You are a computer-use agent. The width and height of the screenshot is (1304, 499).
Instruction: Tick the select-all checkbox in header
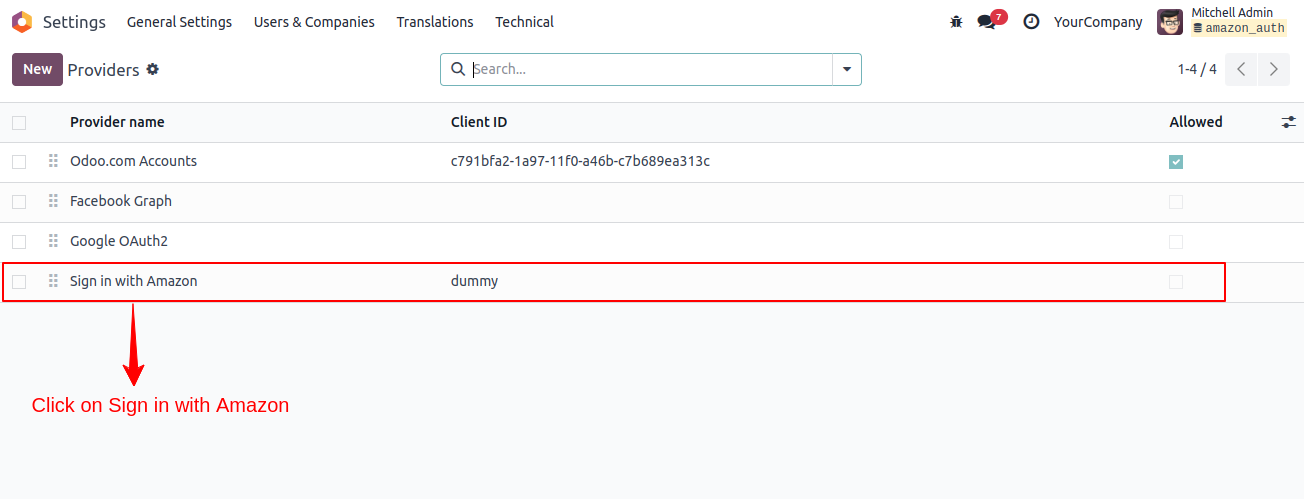(19, 122)
